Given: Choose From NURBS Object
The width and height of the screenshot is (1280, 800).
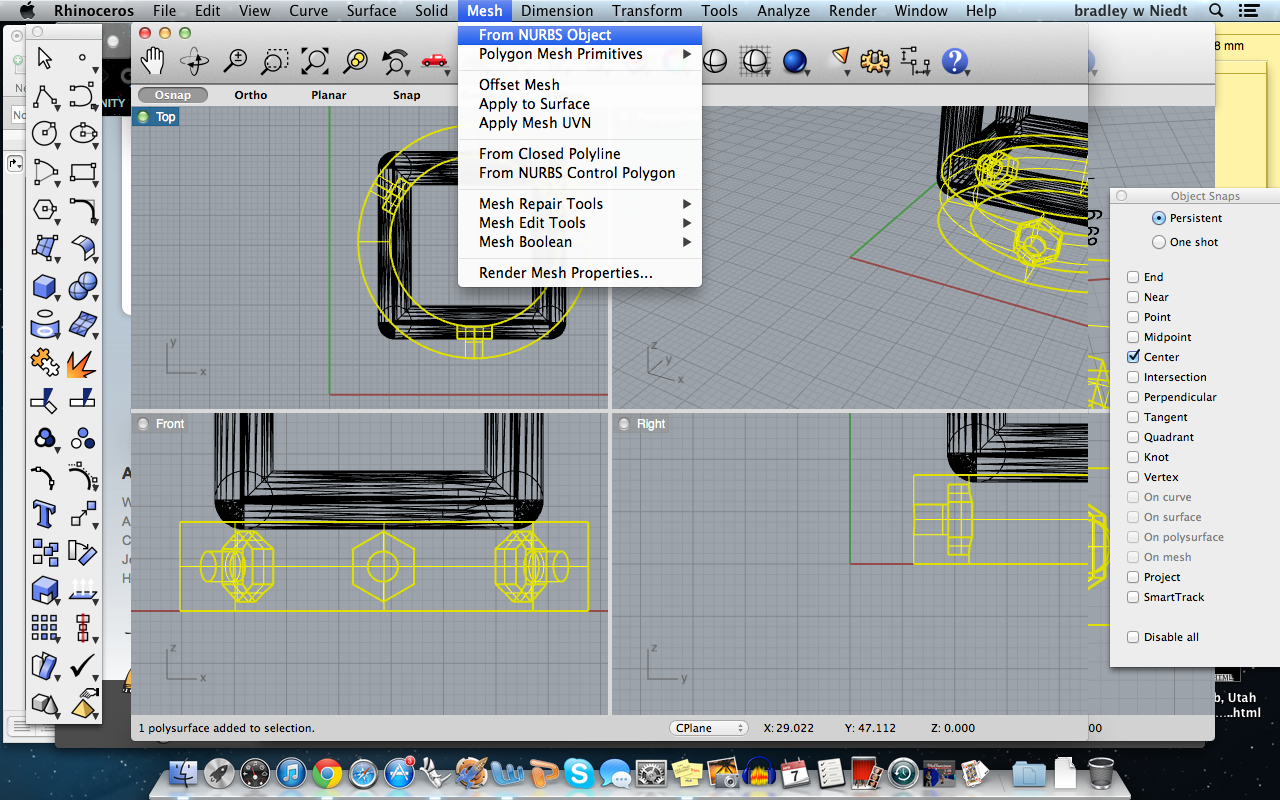Looking at the screenshot, I should pyautogui.click(x=580, y=35).
